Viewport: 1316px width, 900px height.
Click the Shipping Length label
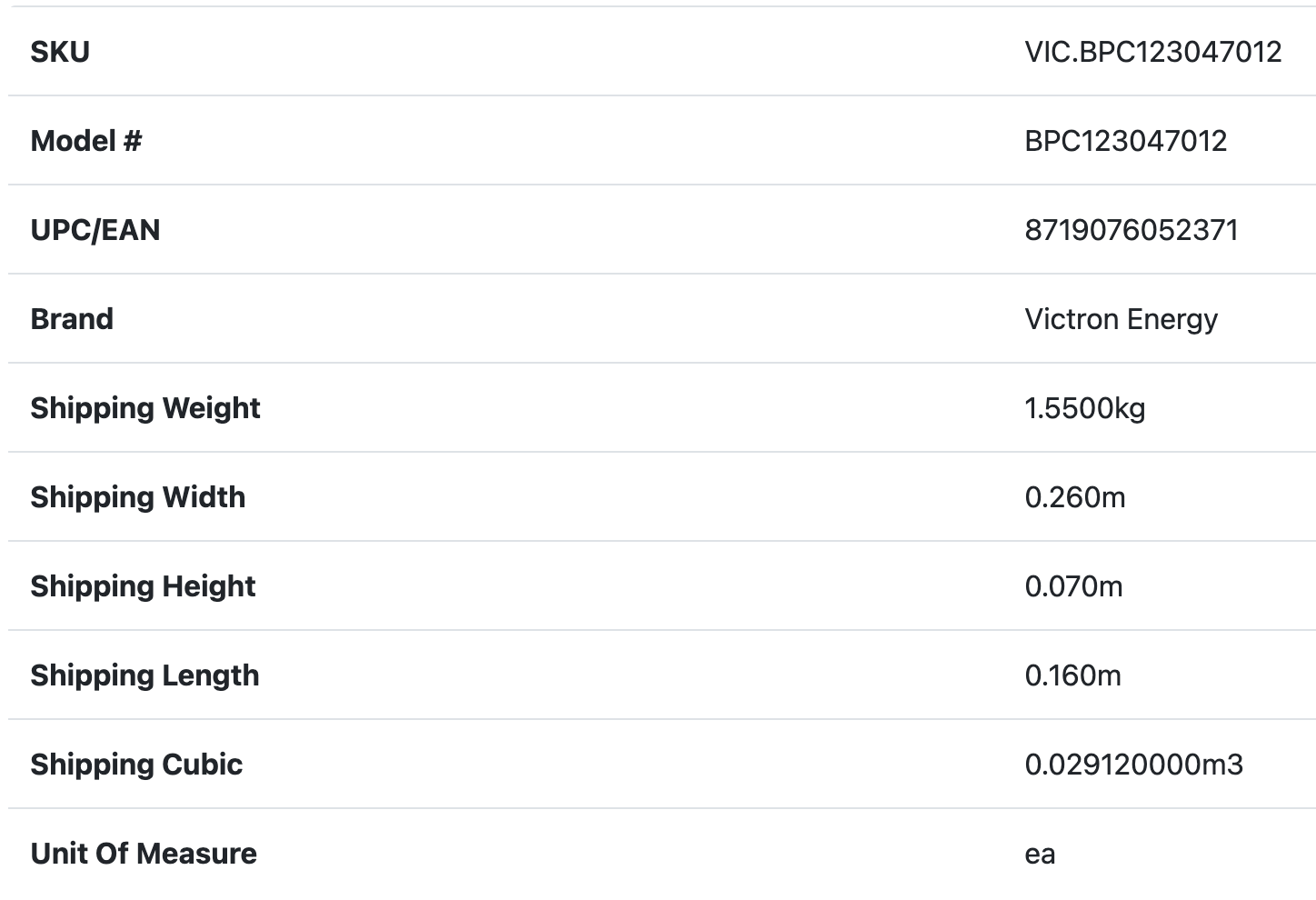(145, 675)
